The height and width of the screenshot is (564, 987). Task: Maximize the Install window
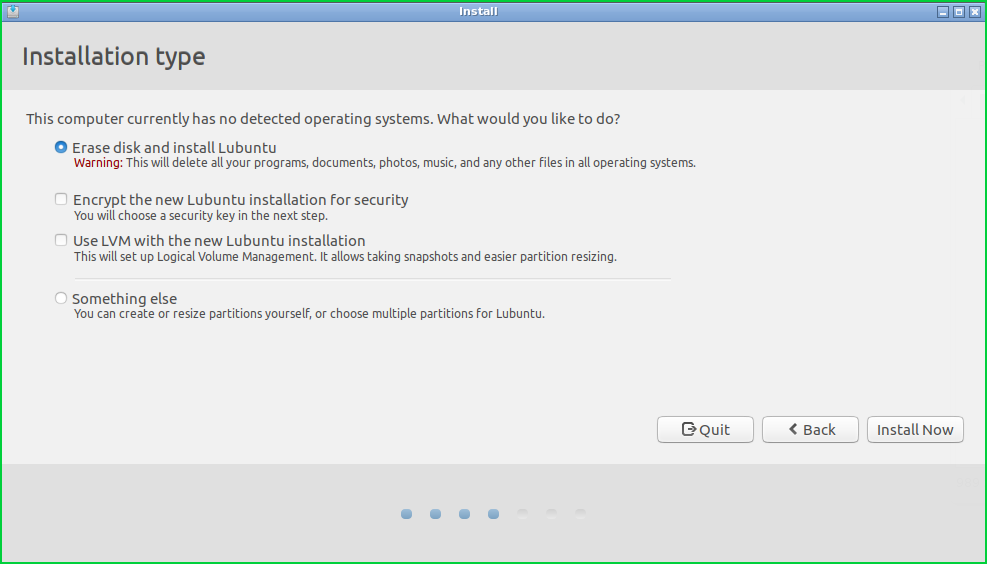coord(959,12)
